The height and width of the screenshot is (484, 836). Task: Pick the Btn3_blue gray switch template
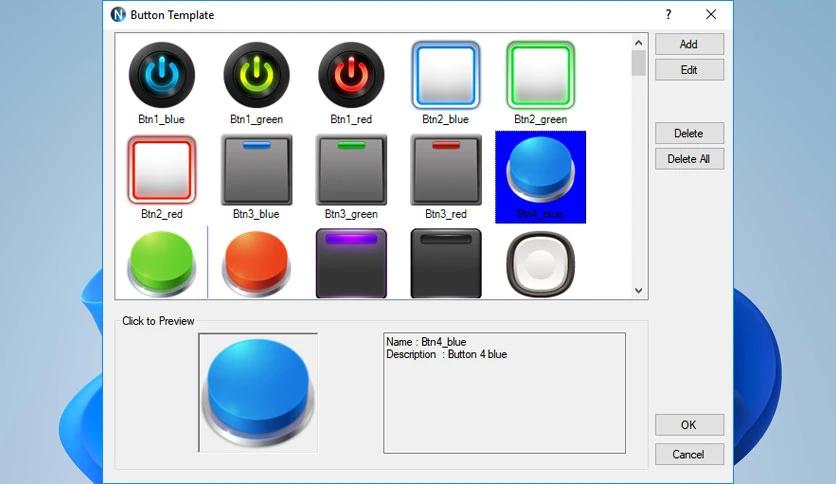(x=256, y=170)
